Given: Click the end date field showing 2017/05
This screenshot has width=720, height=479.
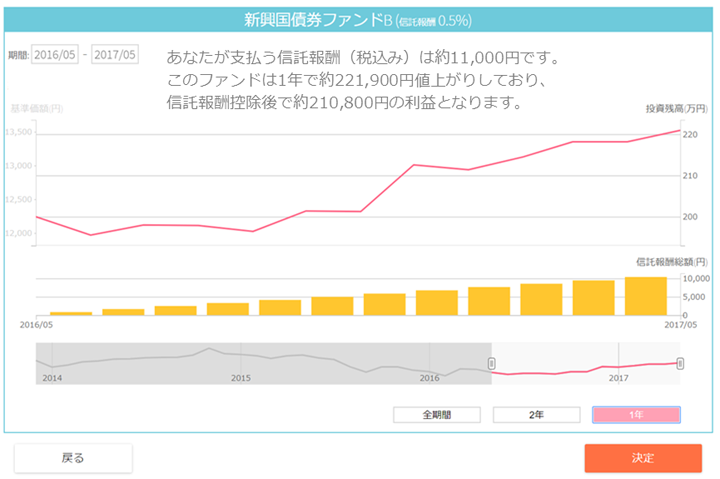Looking at the screenshot, I should pos(115,55).
